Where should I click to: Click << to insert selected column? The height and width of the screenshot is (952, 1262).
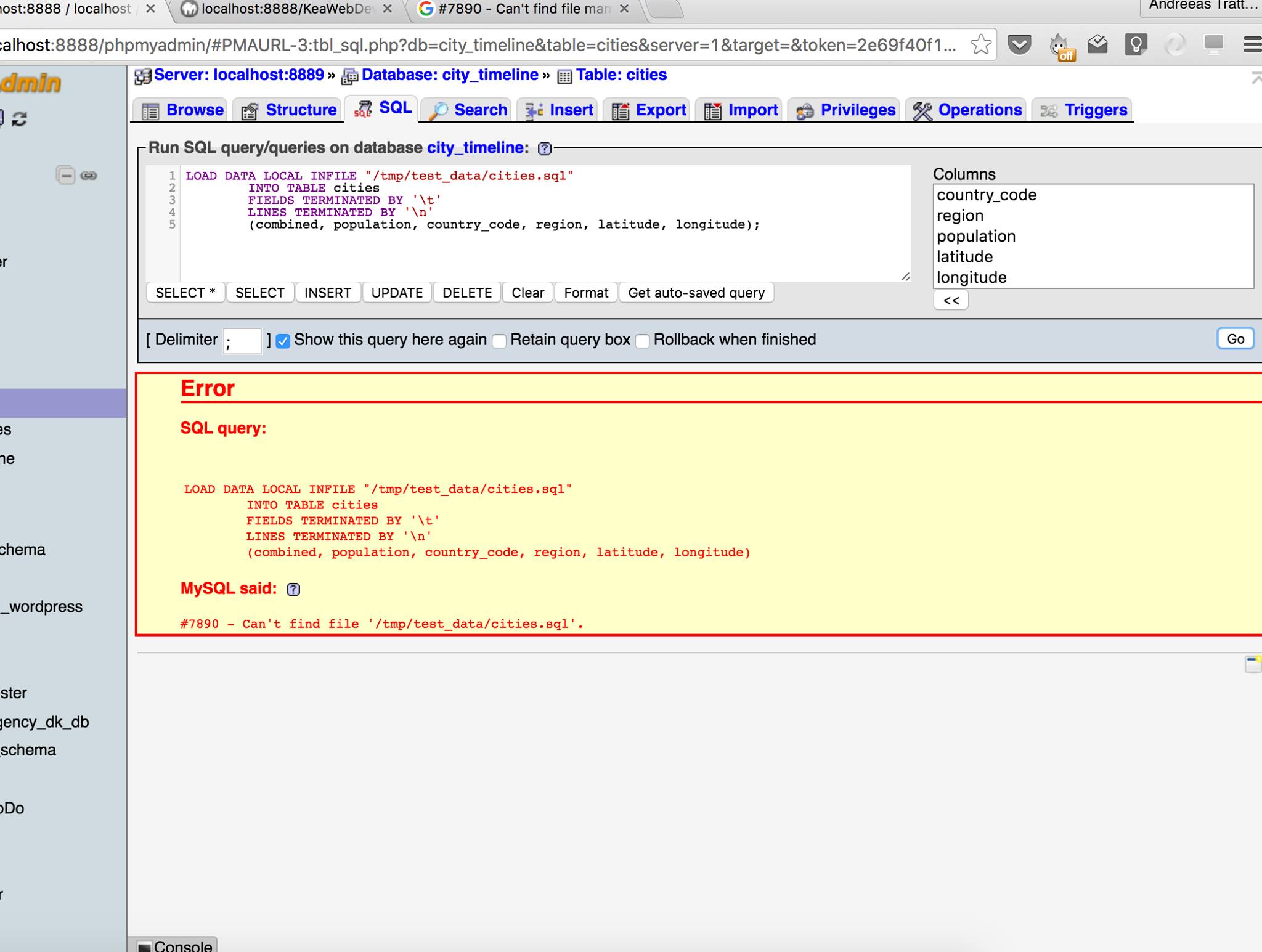[x=950, y=300]
